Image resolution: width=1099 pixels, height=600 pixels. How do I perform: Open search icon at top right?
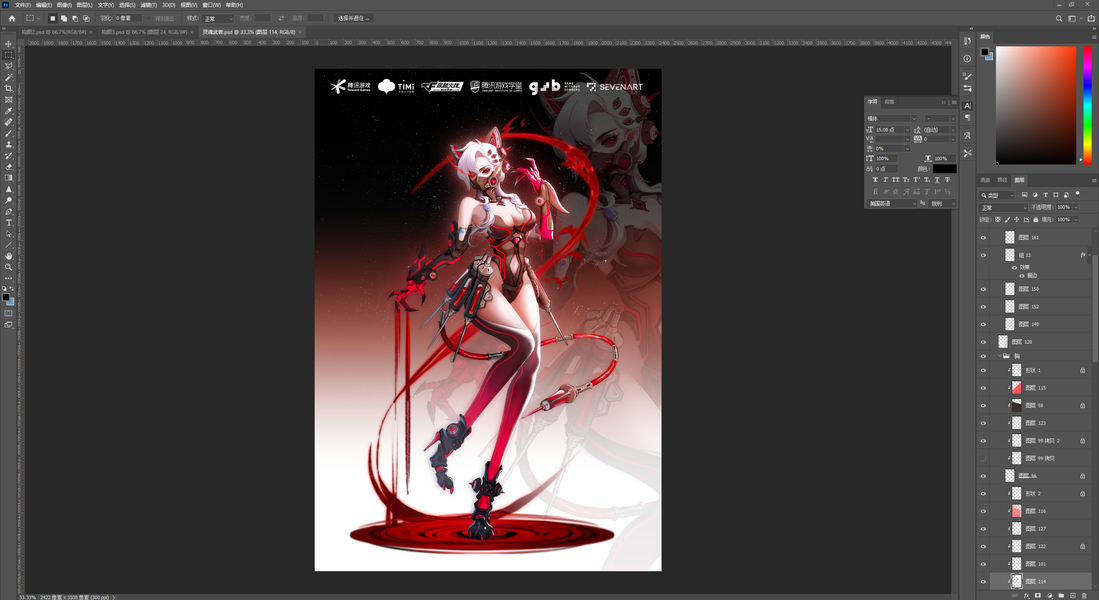coord(1059,18)
